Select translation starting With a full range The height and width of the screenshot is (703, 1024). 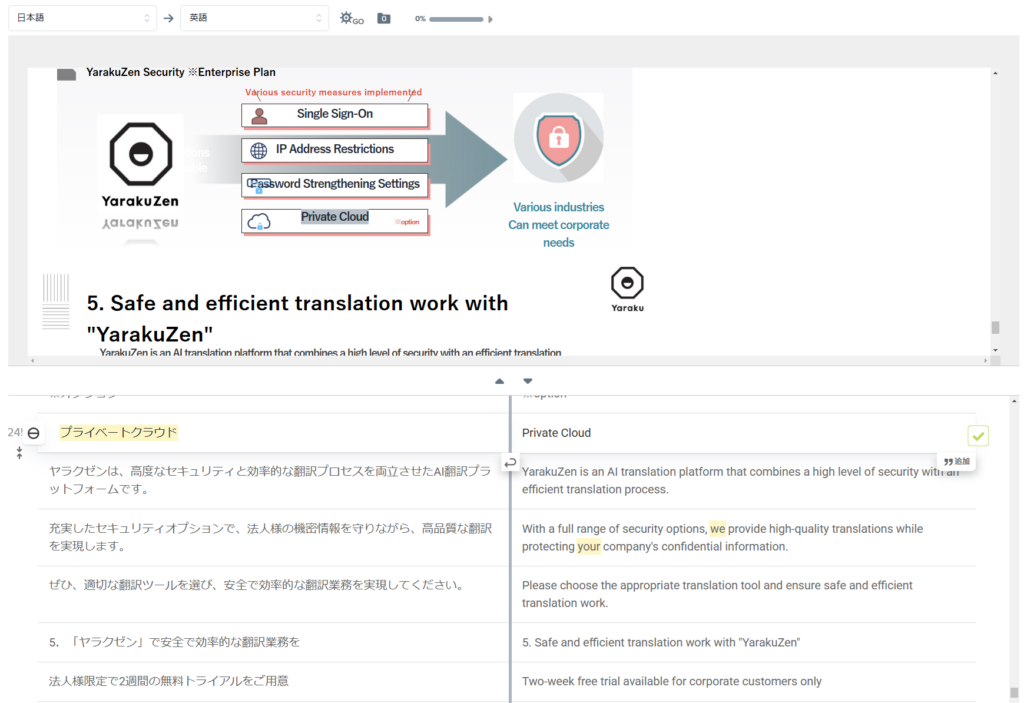click(x=722, y=537)
